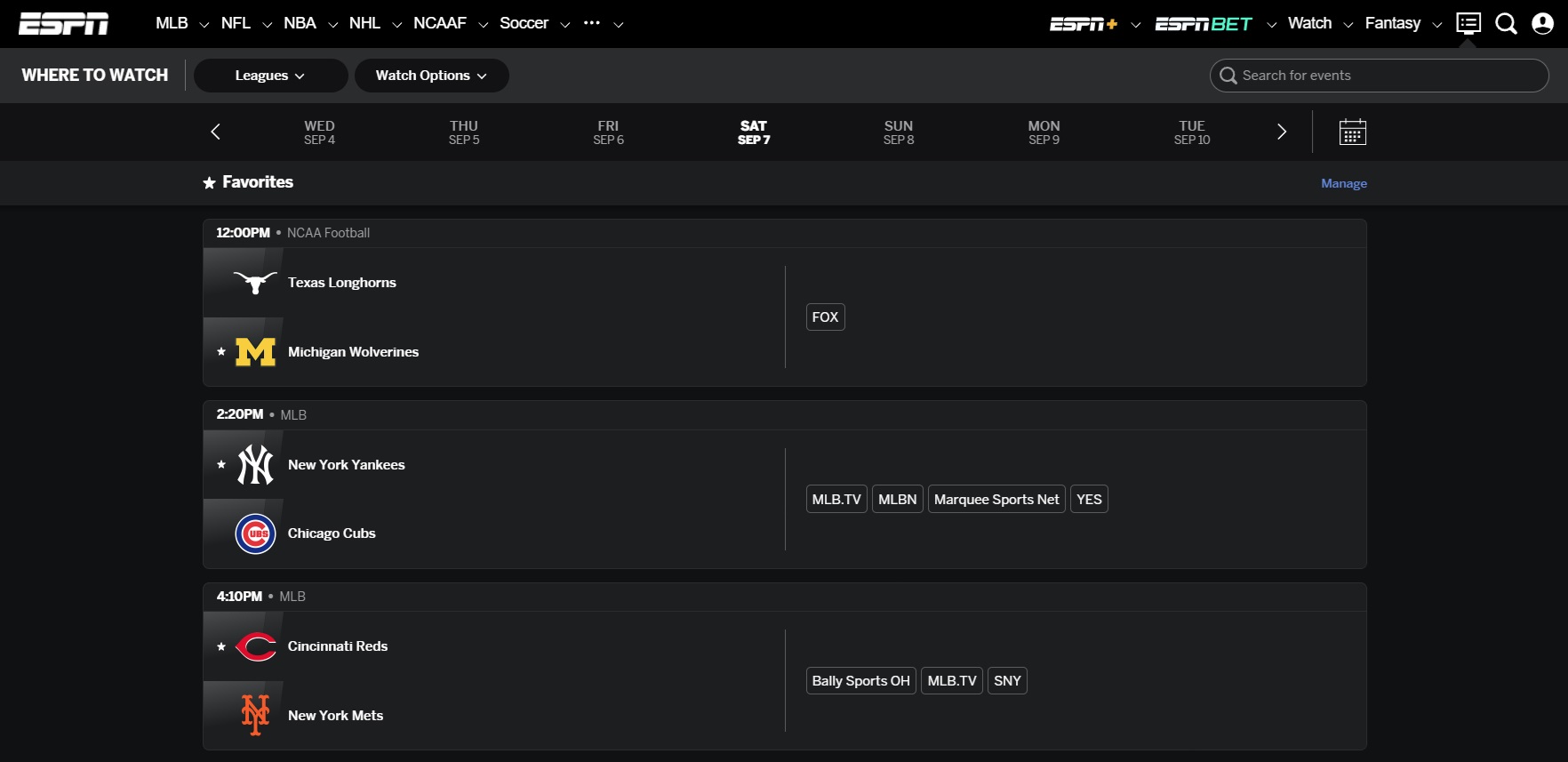Expand the Soccer menu chevron

565,25
